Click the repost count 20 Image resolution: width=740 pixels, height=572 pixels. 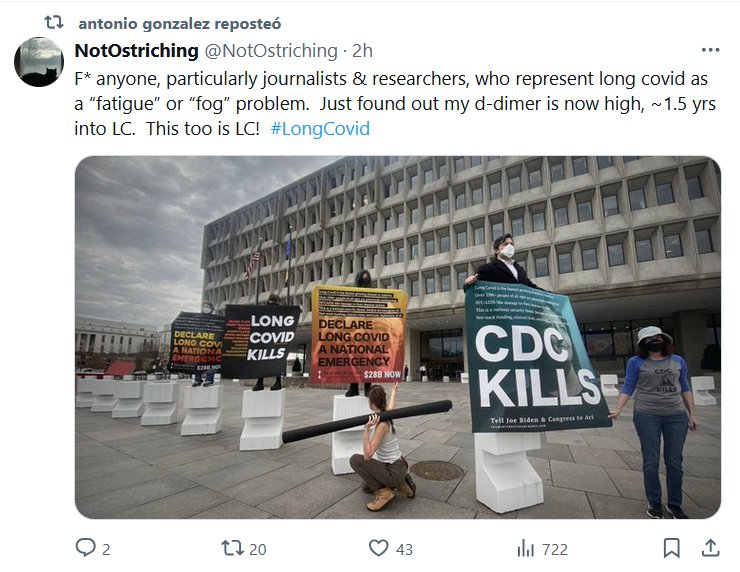click(258, 549)
